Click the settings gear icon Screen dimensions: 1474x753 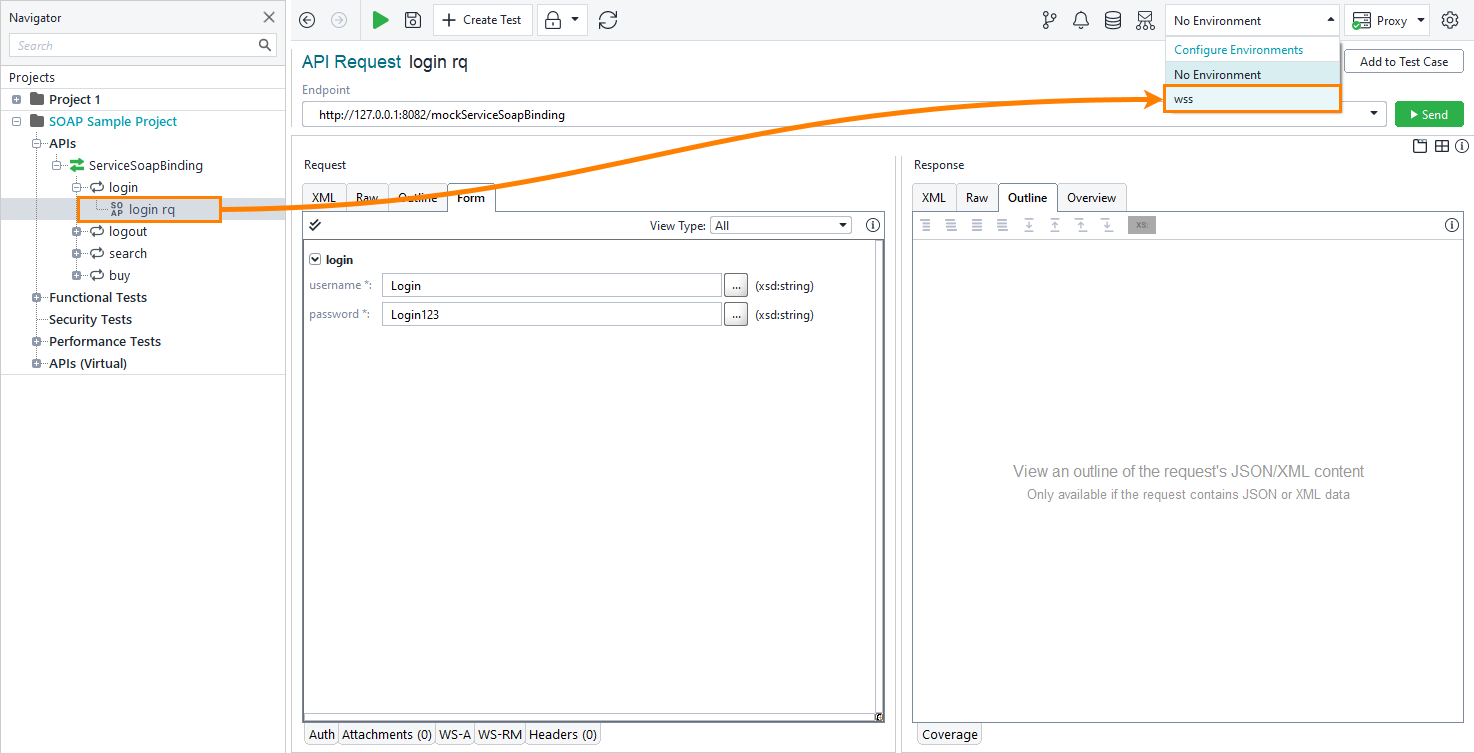pos(1449,20)
